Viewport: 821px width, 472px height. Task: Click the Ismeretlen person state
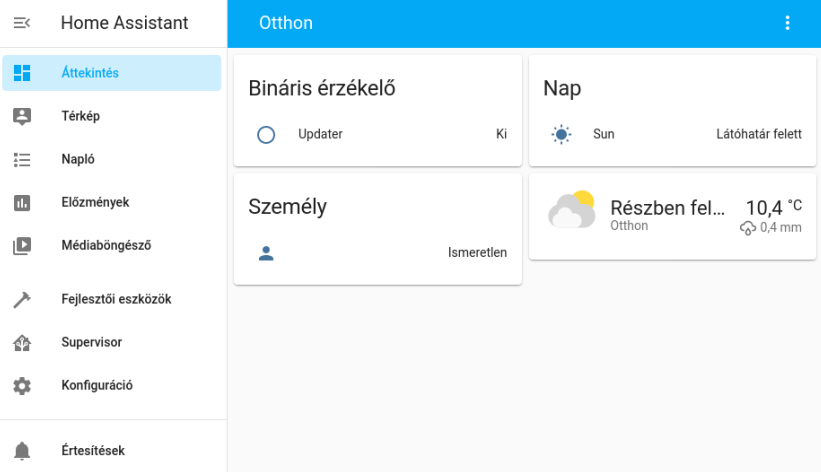tap(477, 253)
